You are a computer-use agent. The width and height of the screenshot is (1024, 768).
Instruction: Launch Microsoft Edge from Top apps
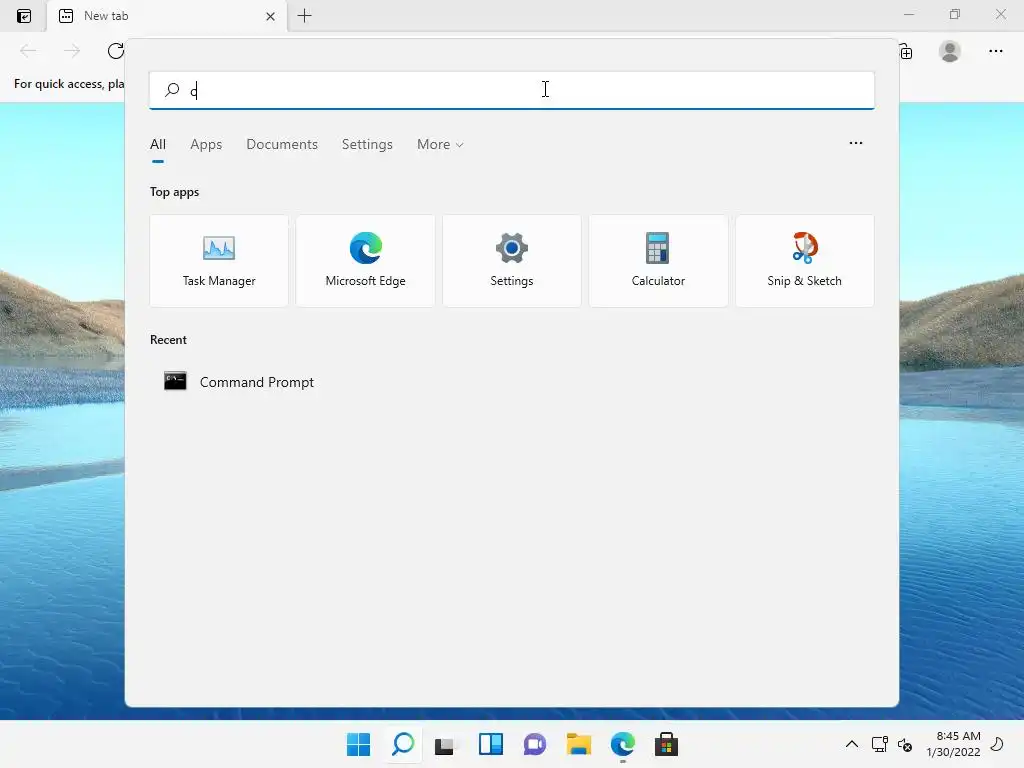(365, 261)
